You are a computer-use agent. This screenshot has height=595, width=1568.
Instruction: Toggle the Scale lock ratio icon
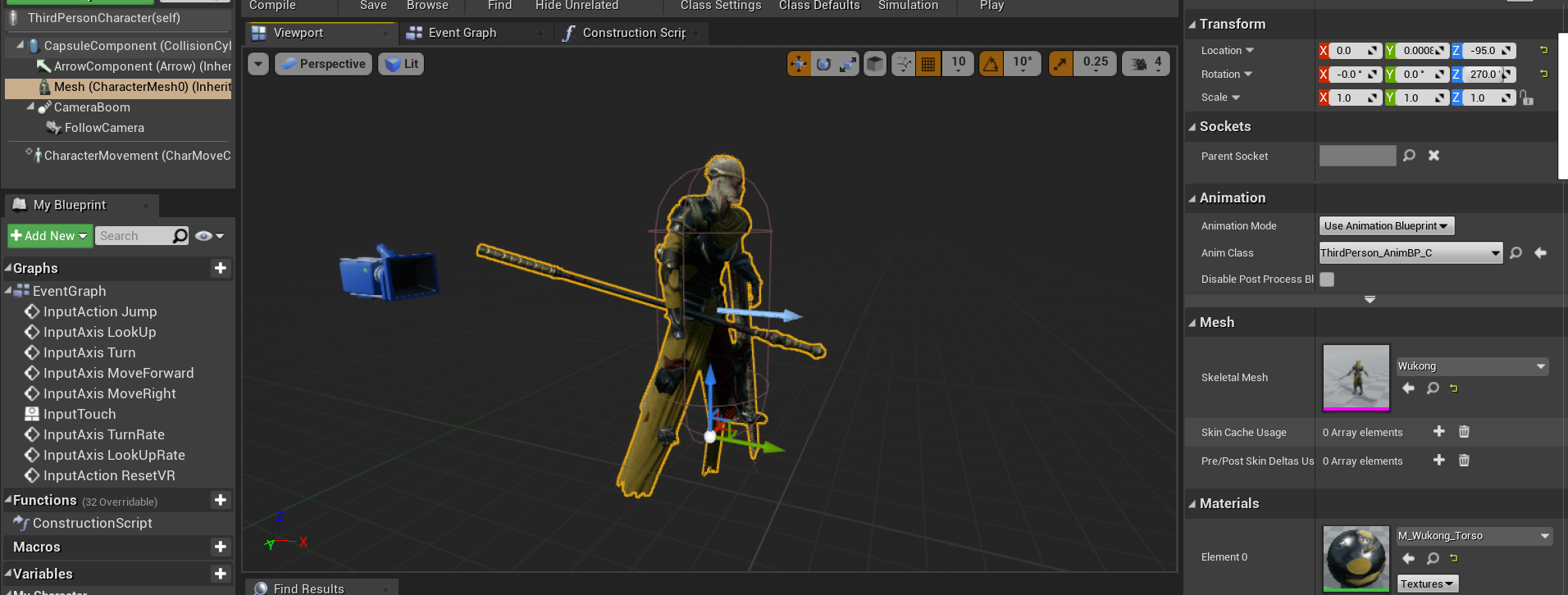pos(1526,98)
